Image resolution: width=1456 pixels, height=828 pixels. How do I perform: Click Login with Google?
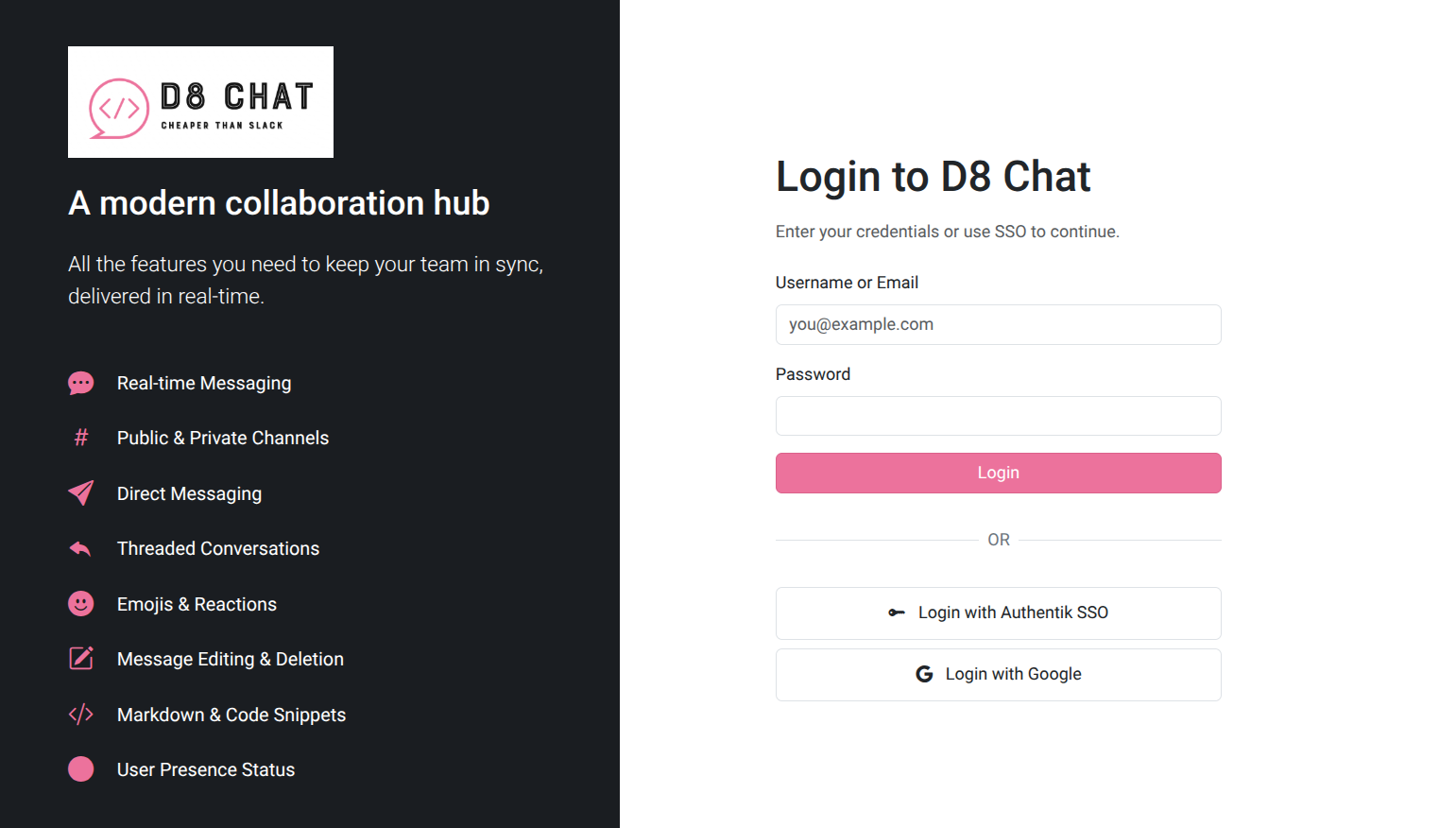pyautogui.click(x=998, y=674)
